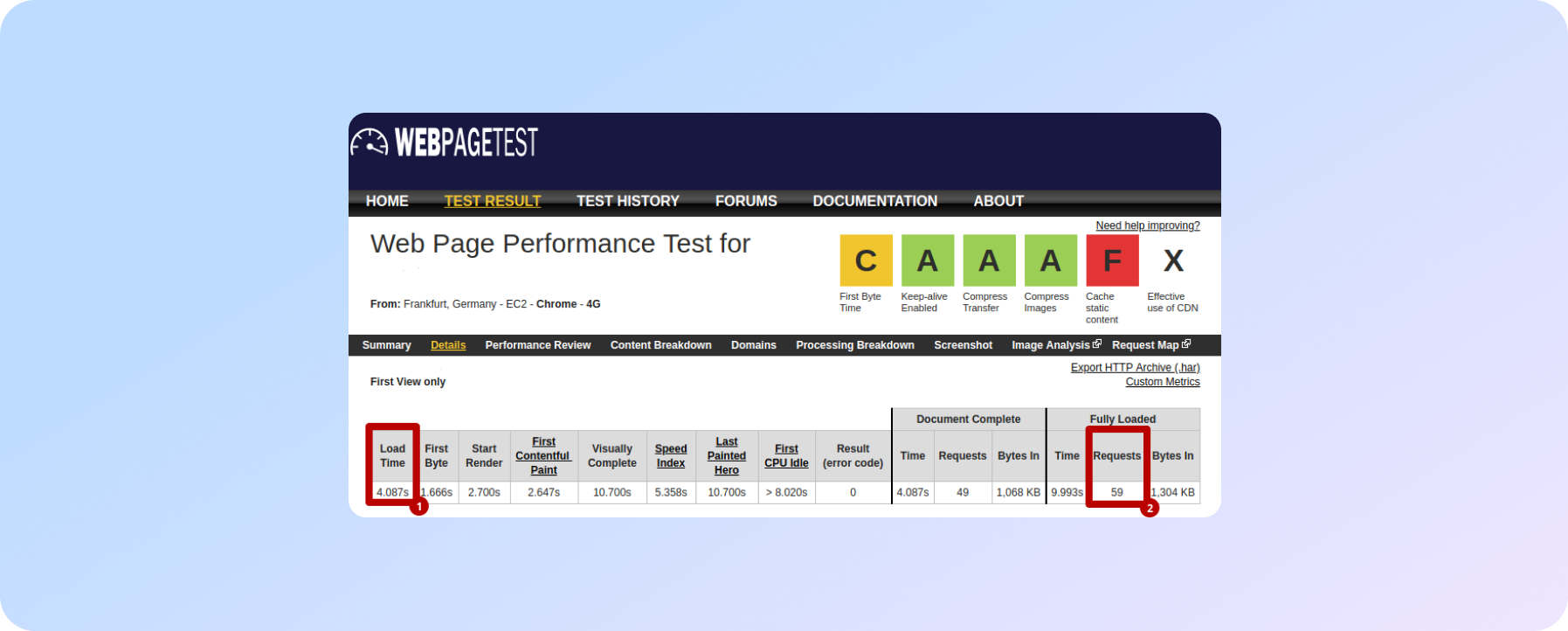The image size is (1568, 631).
Task: Open the FORUMS page
Action: [746, 201]
